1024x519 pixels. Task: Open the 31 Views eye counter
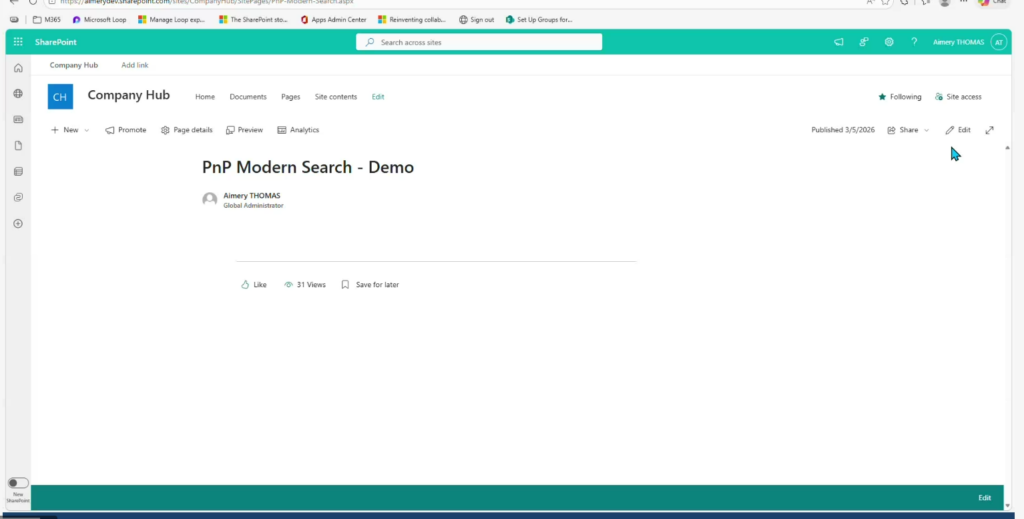(305, 285)
